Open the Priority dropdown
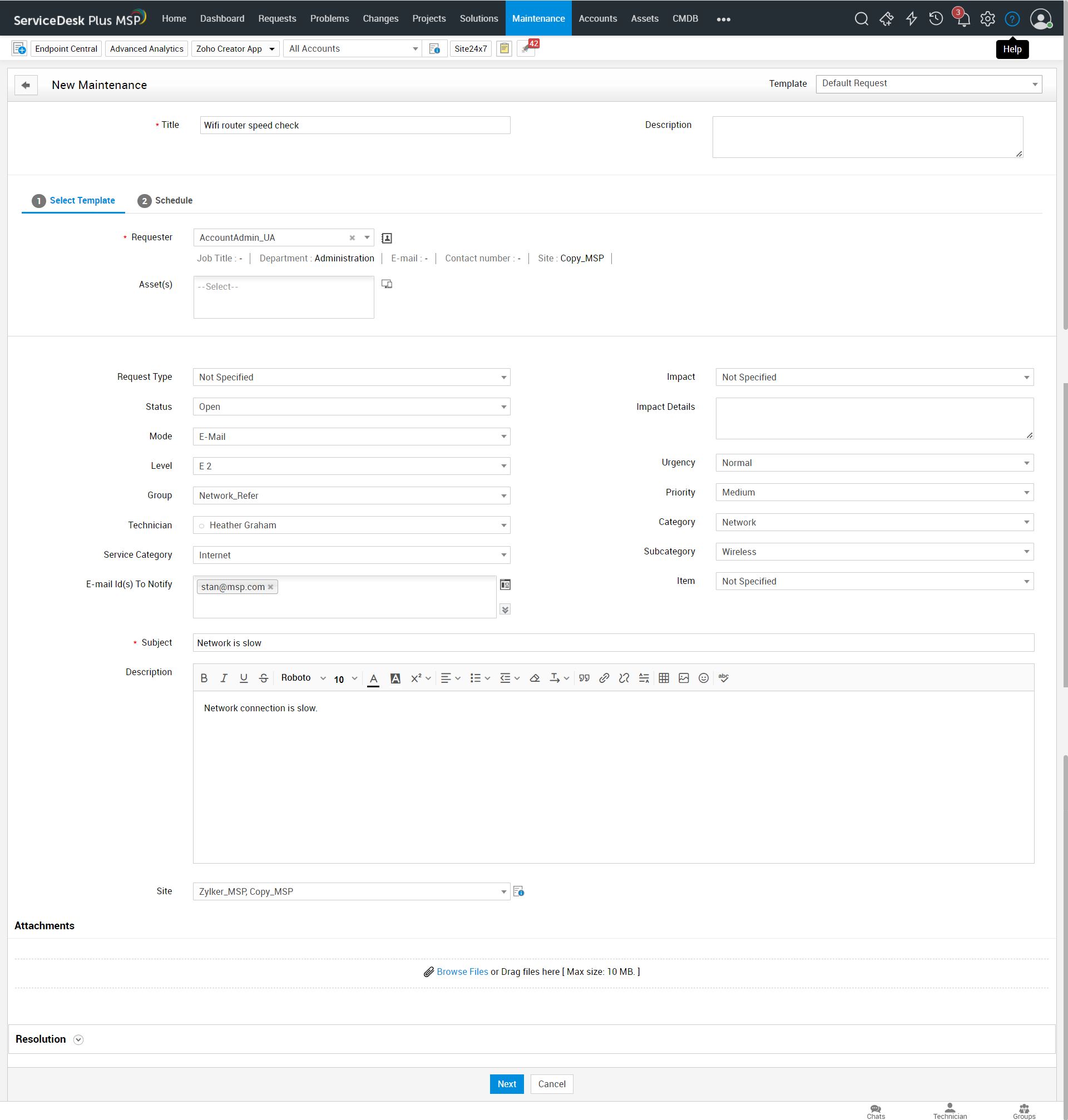The width and height of the screenshot is (1068, 1120). tap(874, 492)
